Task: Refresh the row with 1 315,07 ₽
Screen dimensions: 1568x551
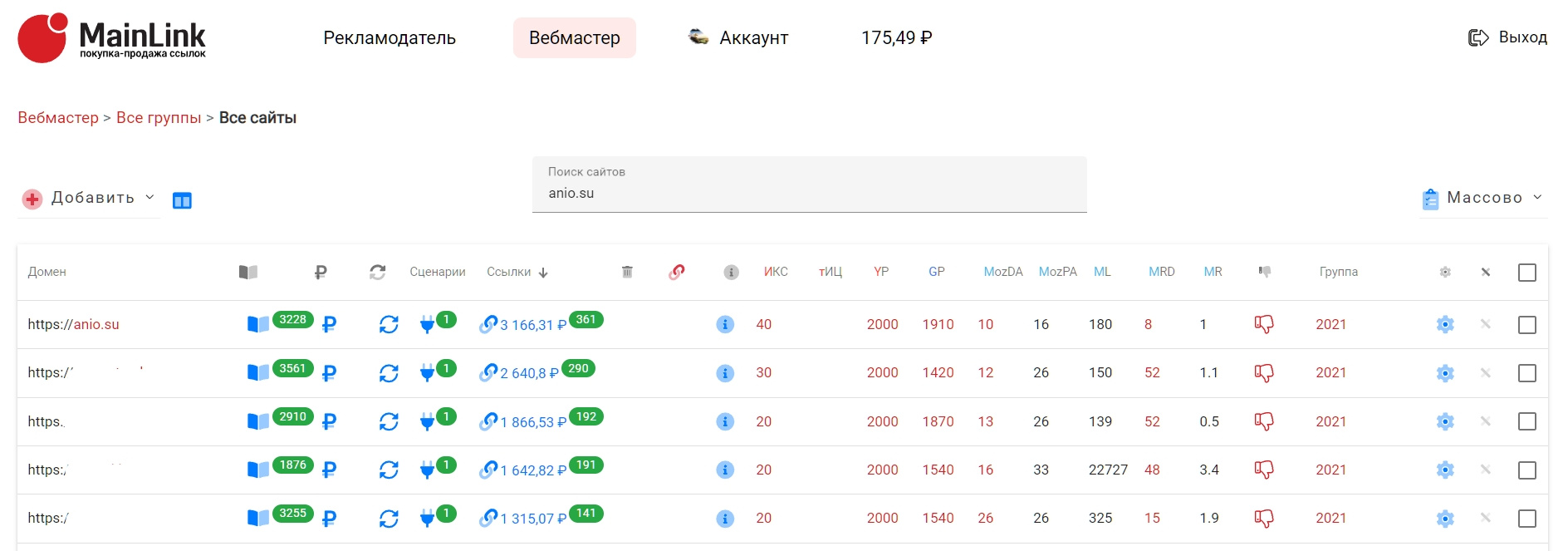Action: tap(389, 519)
